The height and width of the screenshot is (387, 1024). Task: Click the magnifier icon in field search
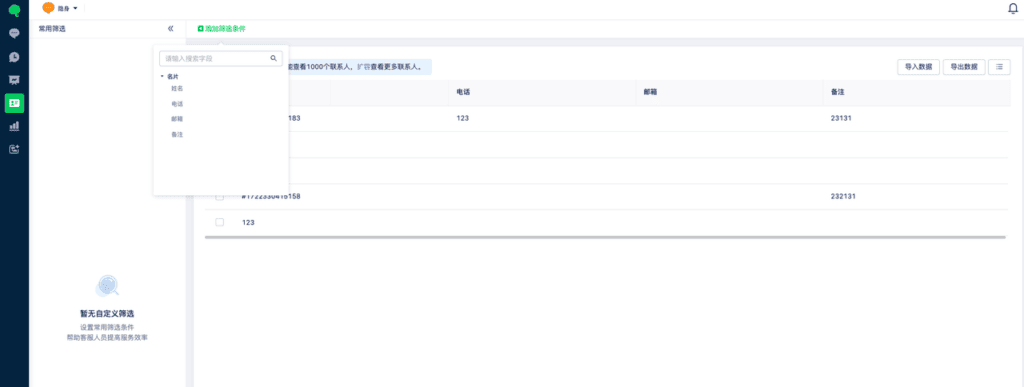click(x=274, y=58)
